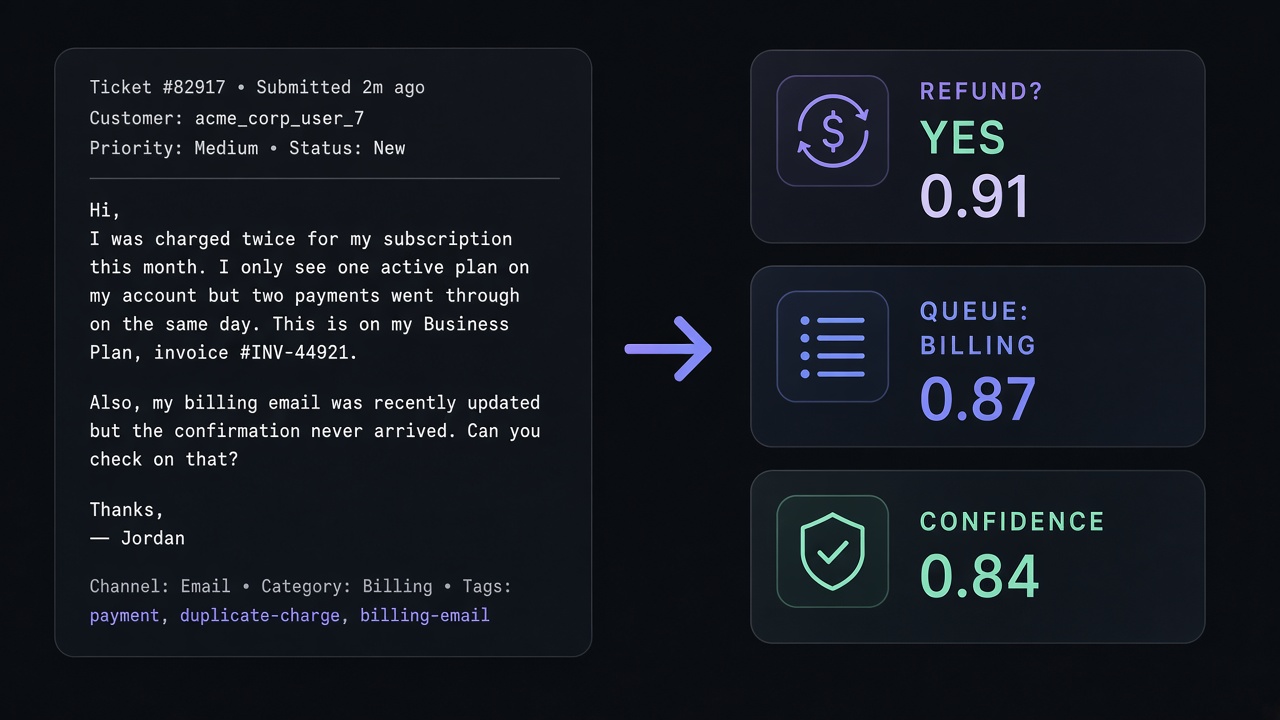Click the refund dollar-cycle icon
This screenshot has width=1280, height=720.
[832, 131]
